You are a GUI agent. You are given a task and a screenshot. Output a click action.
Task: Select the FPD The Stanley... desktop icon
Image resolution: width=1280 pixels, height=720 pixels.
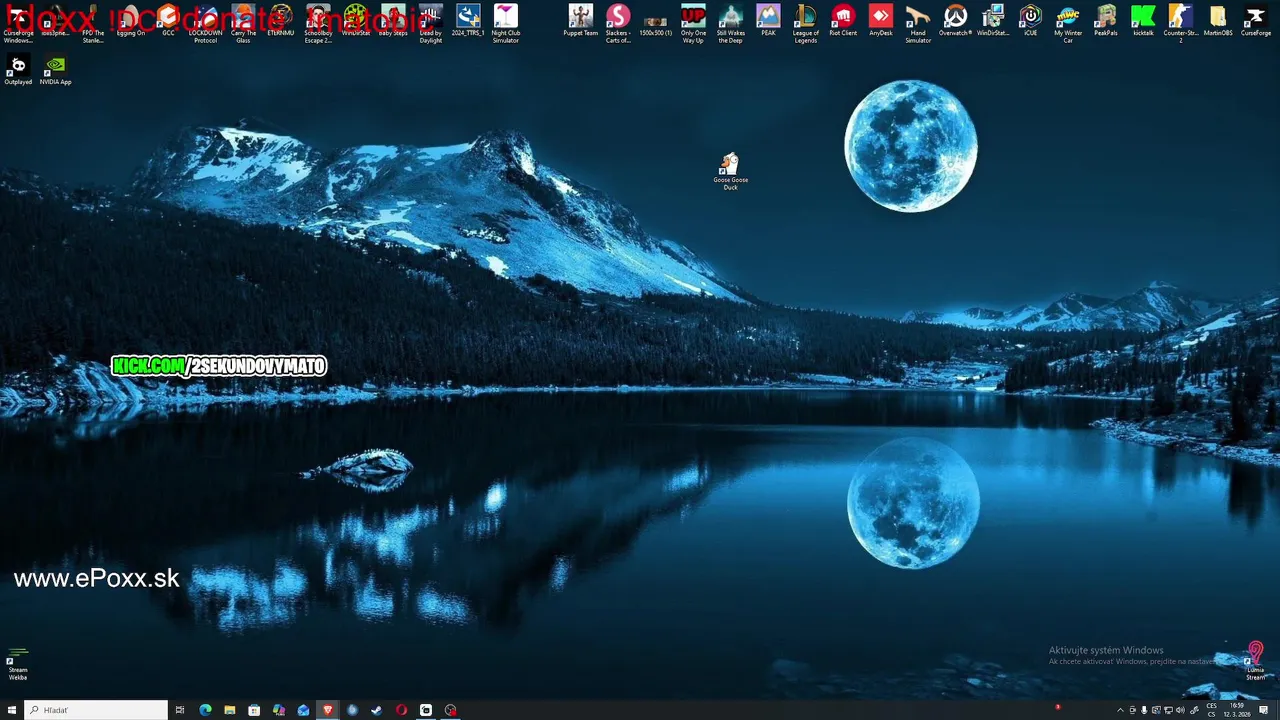pyautogui.click(x=93, y=24)
